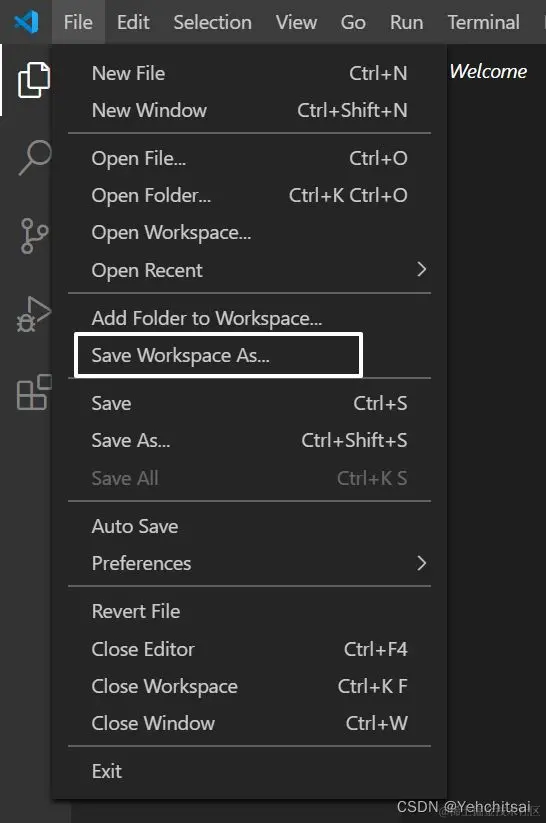Open the Extensions view icon
This screenshot has height=823, width=546.
coord(34,392)
